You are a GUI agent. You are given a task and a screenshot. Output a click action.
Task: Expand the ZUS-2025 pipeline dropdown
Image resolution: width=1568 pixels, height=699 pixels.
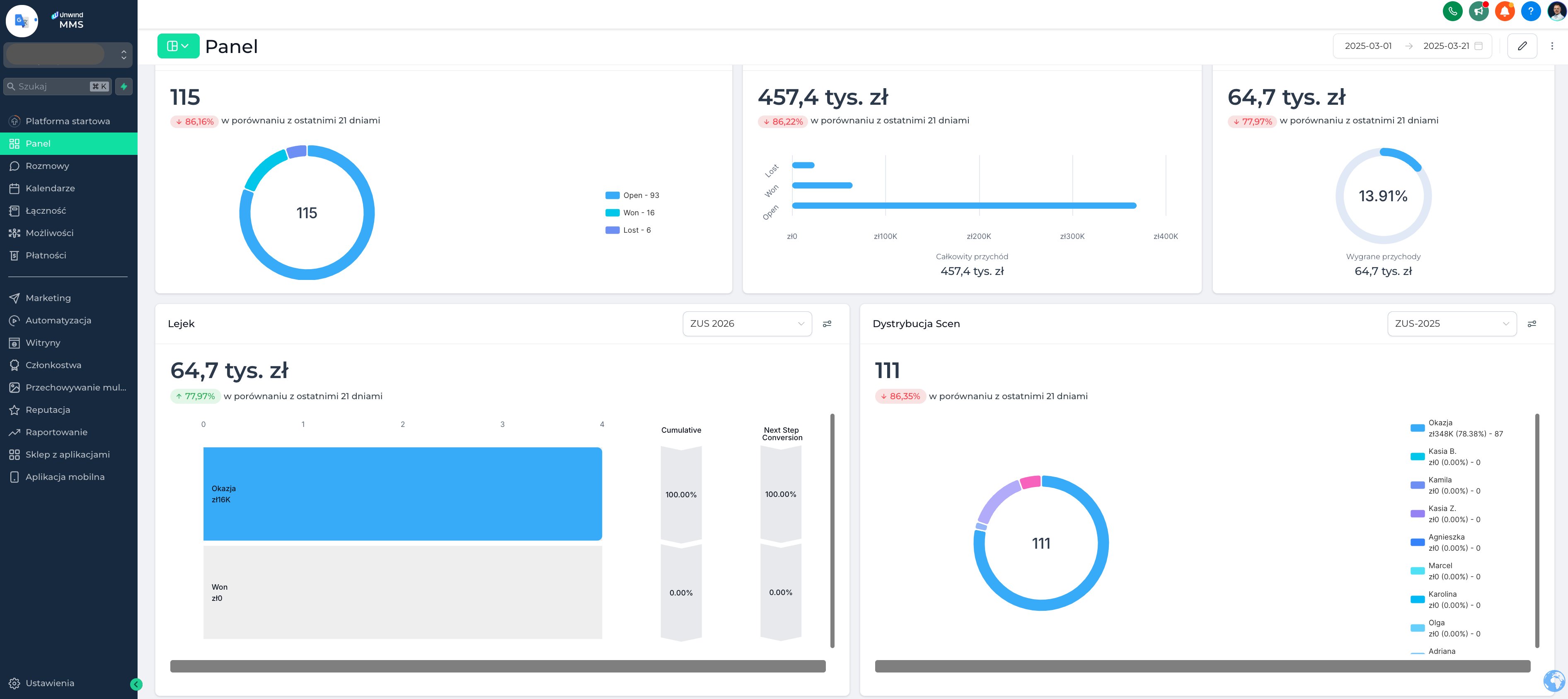[1451, 324]
